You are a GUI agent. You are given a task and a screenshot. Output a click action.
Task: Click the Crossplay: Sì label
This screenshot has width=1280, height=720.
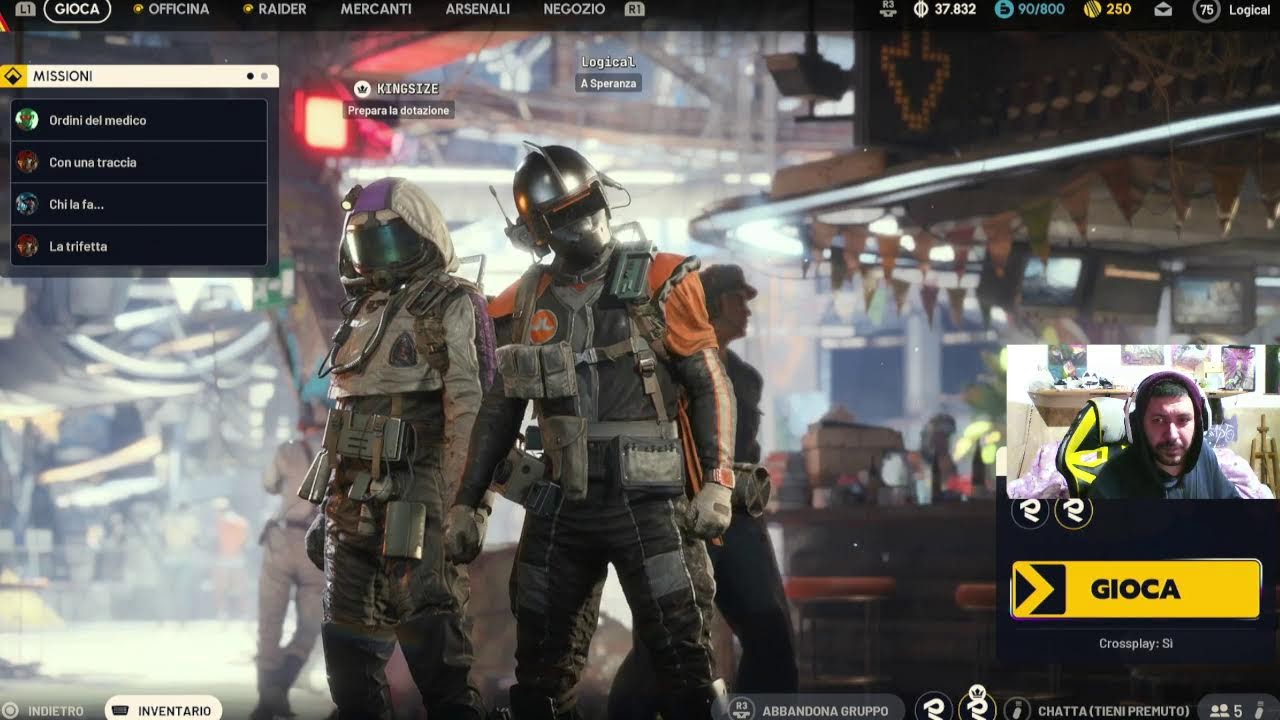1135,644
